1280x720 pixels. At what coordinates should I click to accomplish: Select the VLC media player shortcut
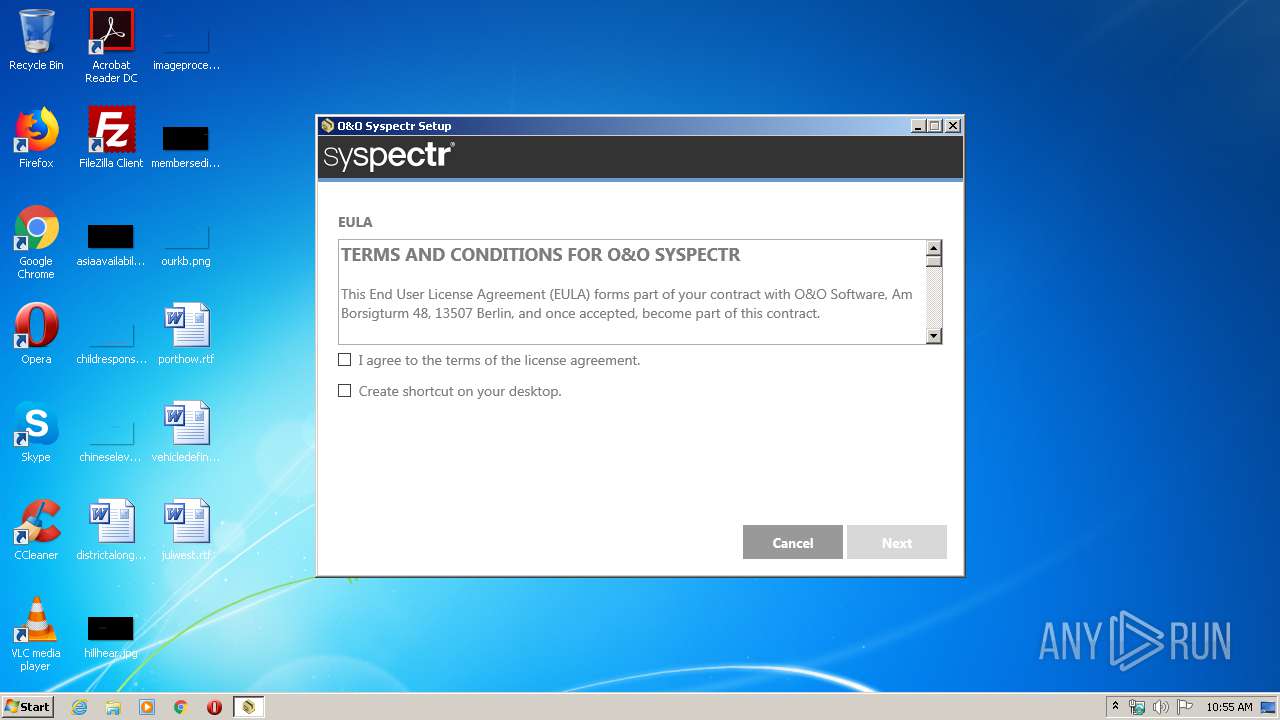click(36, 634)
